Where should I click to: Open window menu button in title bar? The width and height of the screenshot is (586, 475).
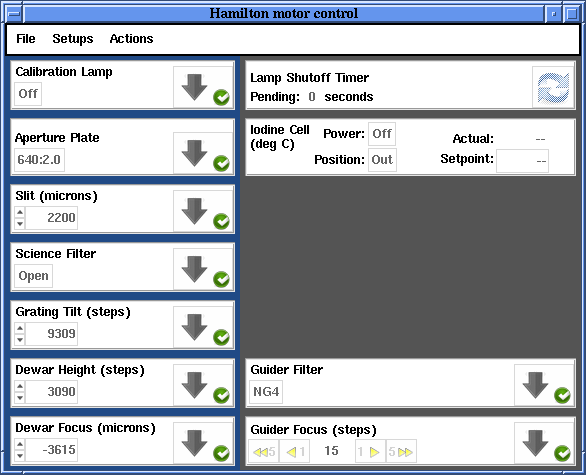pos(15,14)
